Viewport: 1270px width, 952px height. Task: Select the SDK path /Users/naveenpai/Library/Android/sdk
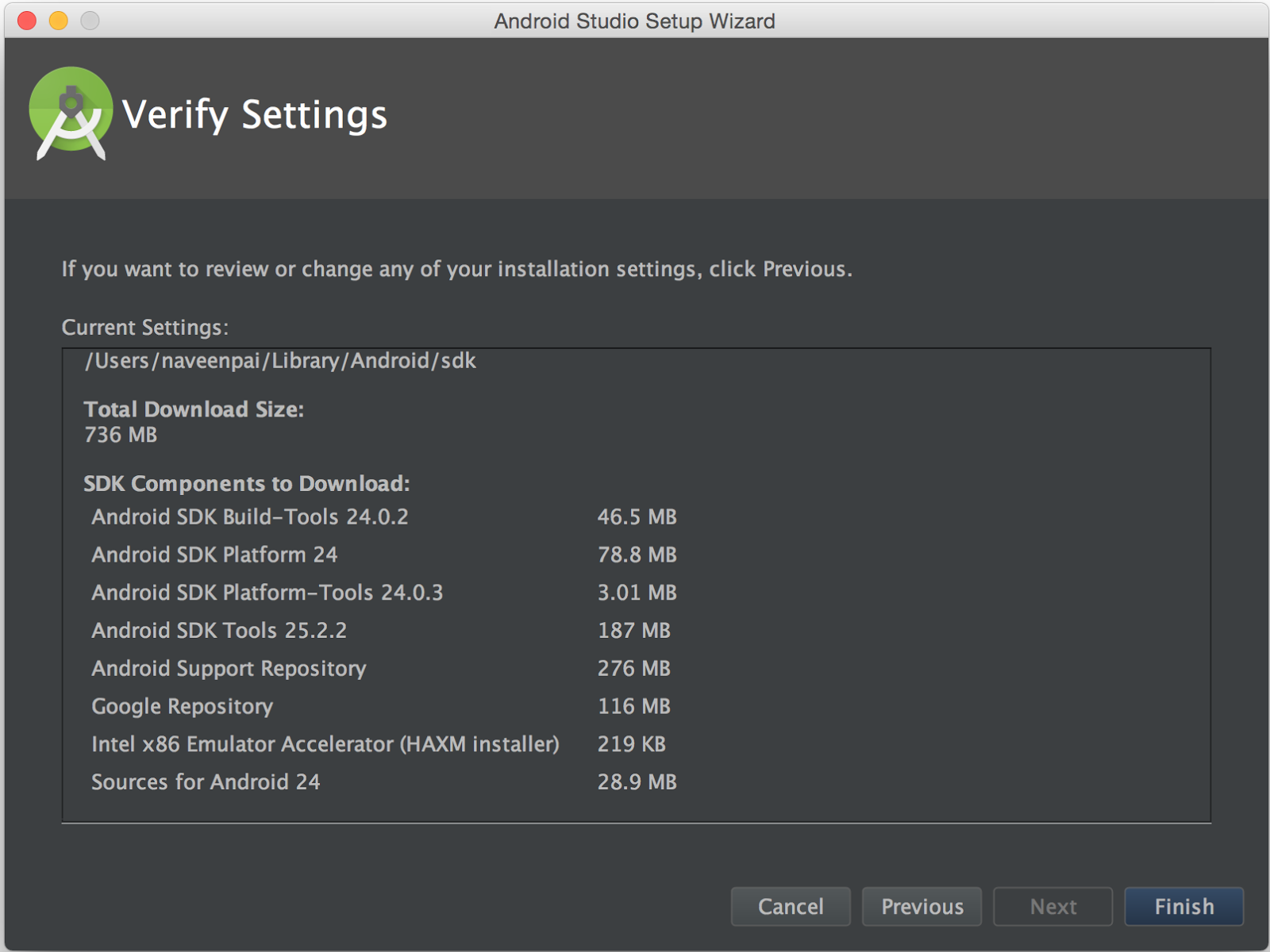280,361
